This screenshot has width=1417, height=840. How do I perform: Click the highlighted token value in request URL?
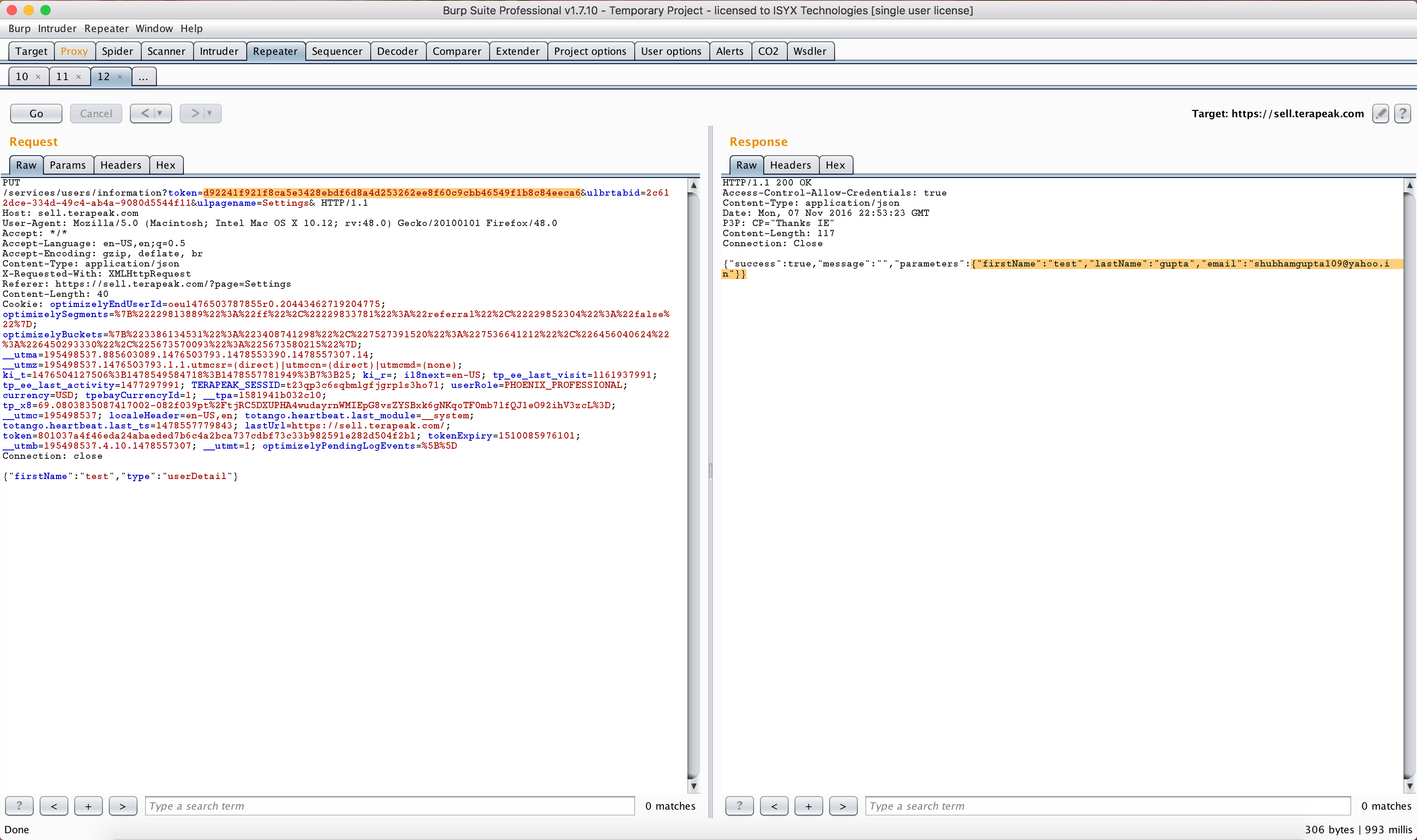click(x=392, y=192)
